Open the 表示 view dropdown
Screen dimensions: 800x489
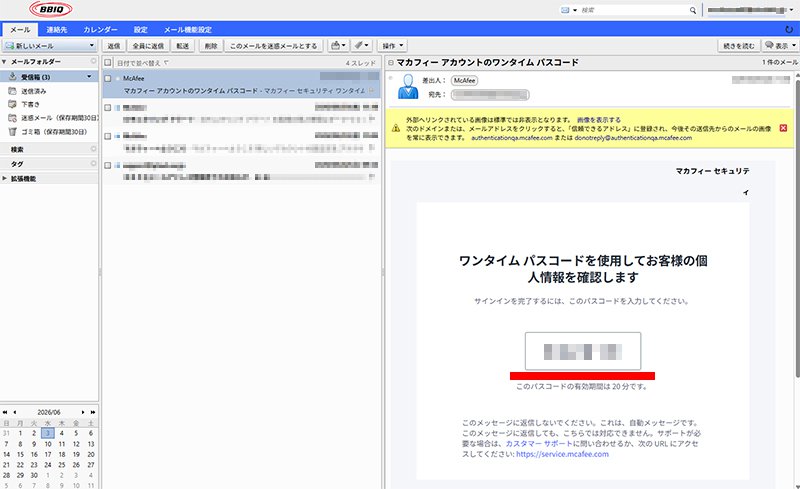pos(780,46)
